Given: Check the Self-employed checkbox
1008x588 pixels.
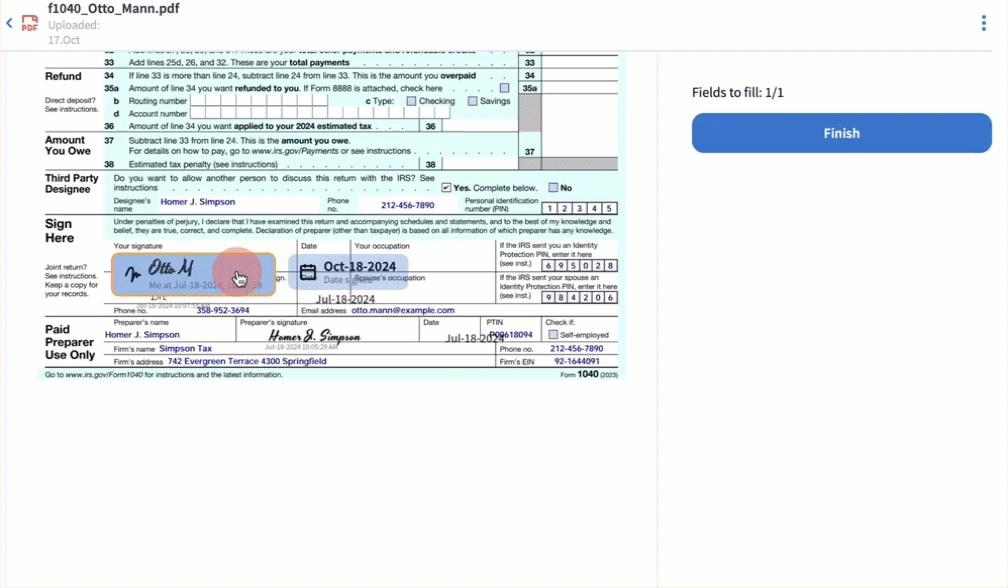Looking at the screenshot, I should coord(552,335).
